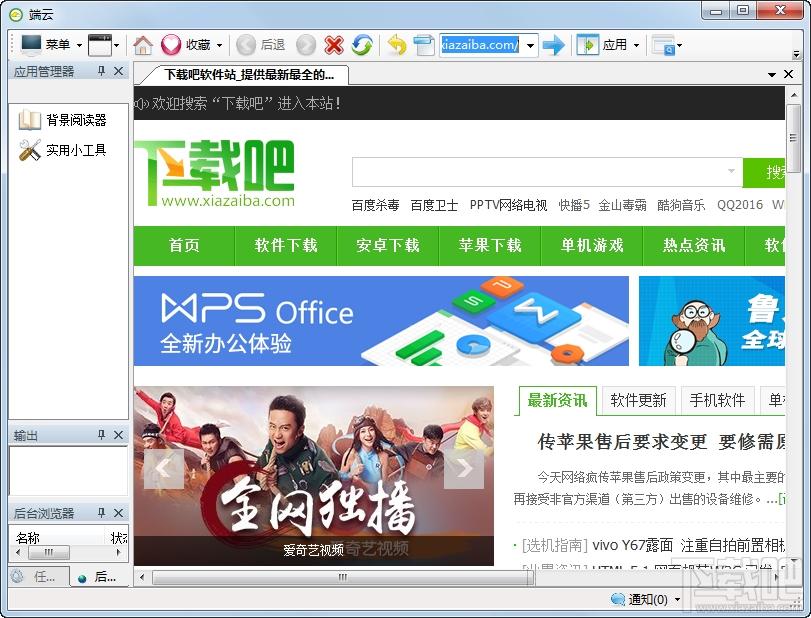Expand the 菜单 dropdown arrow
This screenshot has width=811, height=618.
click(79, 46)
